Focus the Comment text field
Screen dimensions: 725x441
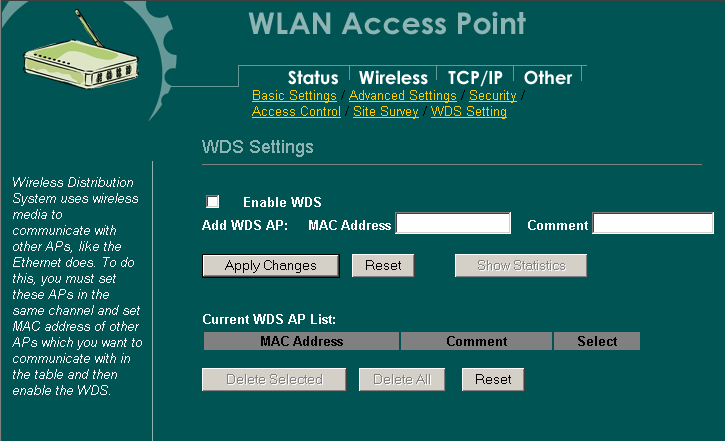[x=652, y=224]
